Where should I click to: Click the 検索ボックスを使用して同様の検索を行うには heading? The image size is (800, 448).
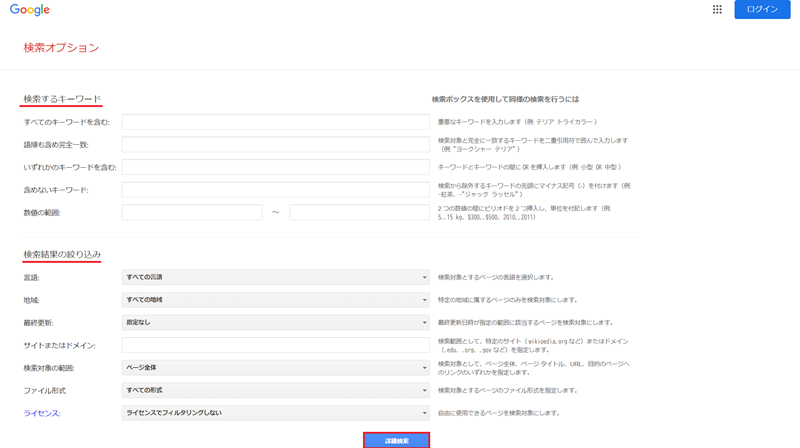[x=505, y=99]
